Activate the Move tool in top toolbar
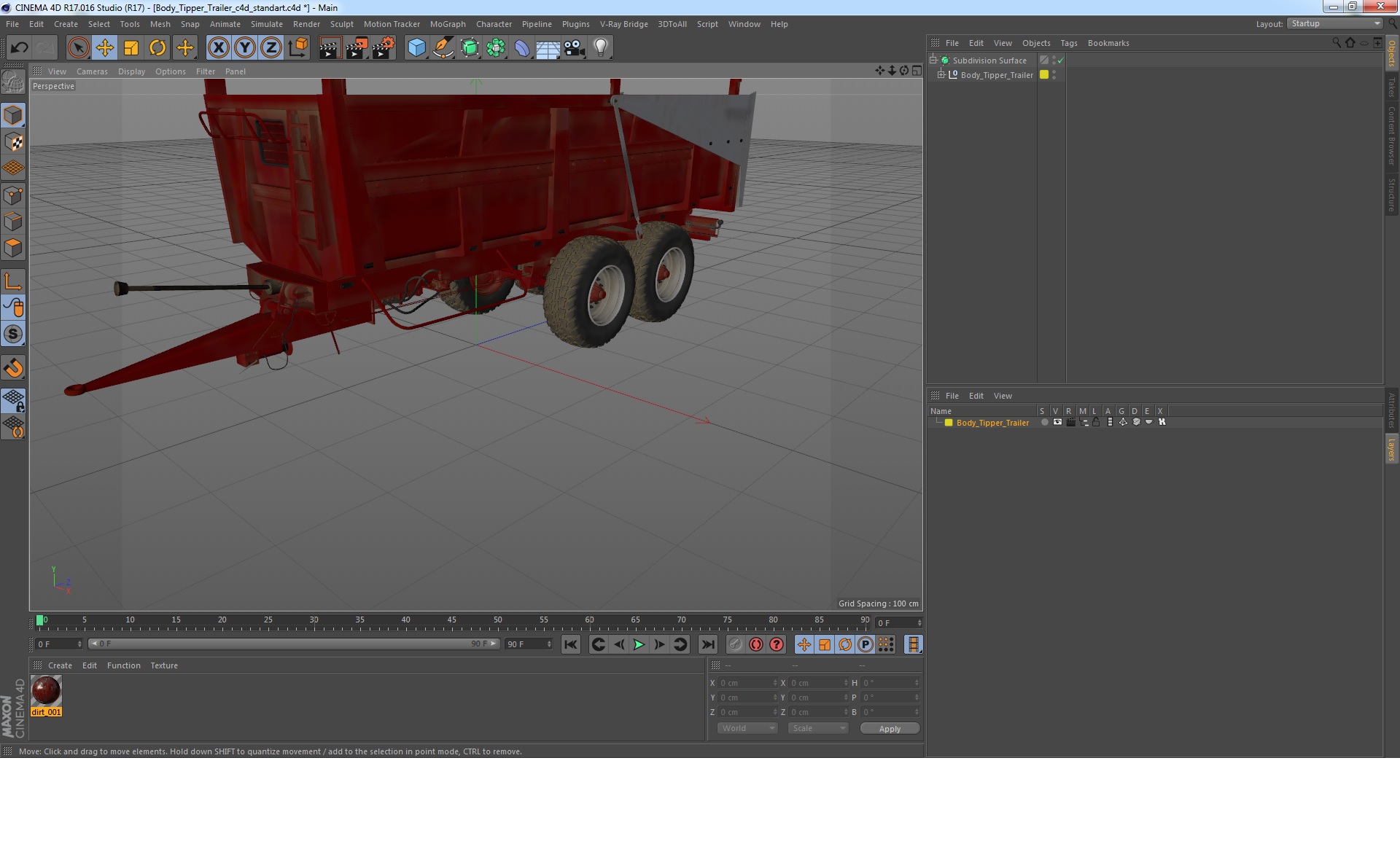Viewport: 1400px width, 844px height. click(x=104, y=48)
